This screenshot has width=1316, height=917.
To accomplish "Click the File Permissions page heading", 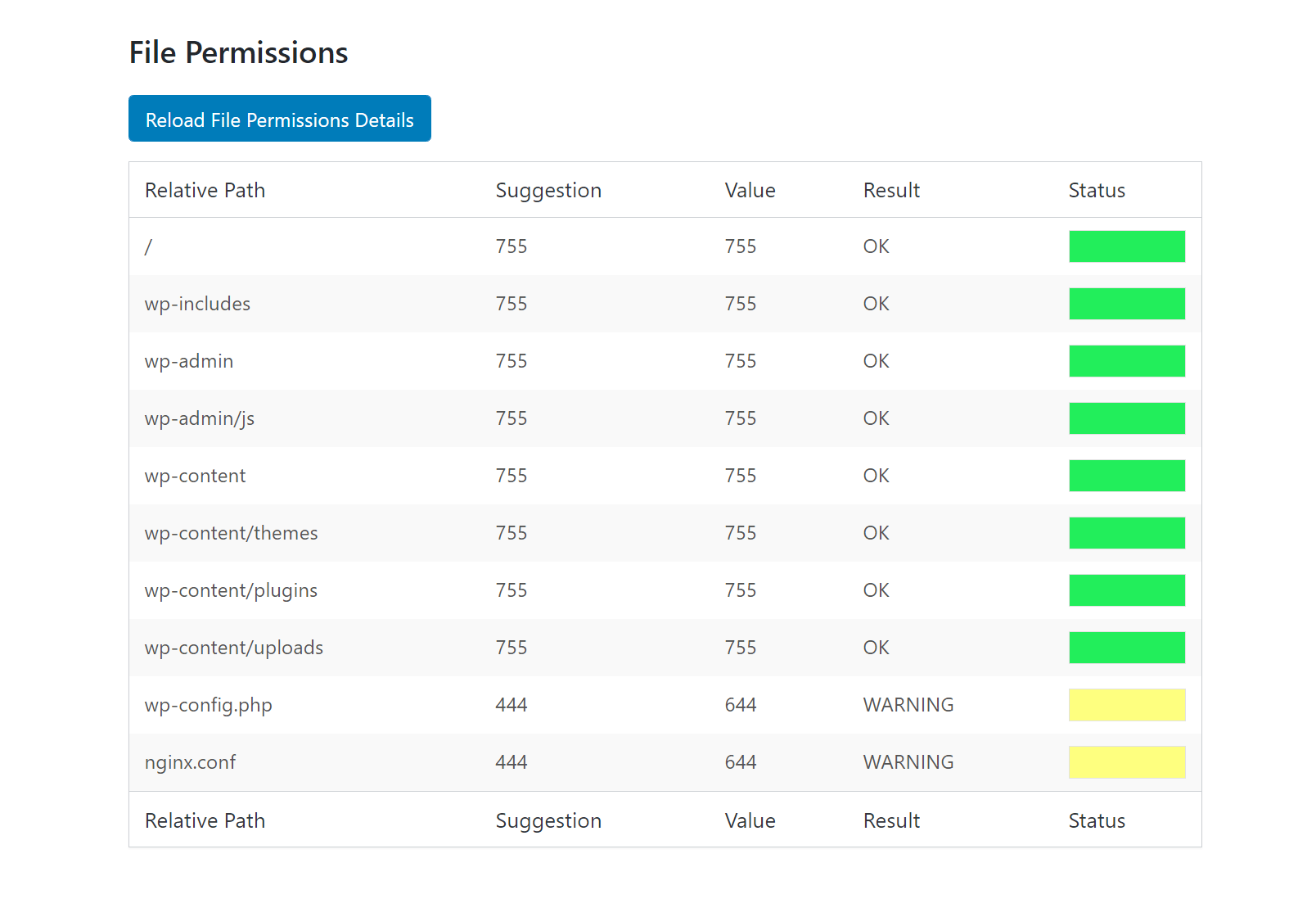I will click(x=237, y=52).
